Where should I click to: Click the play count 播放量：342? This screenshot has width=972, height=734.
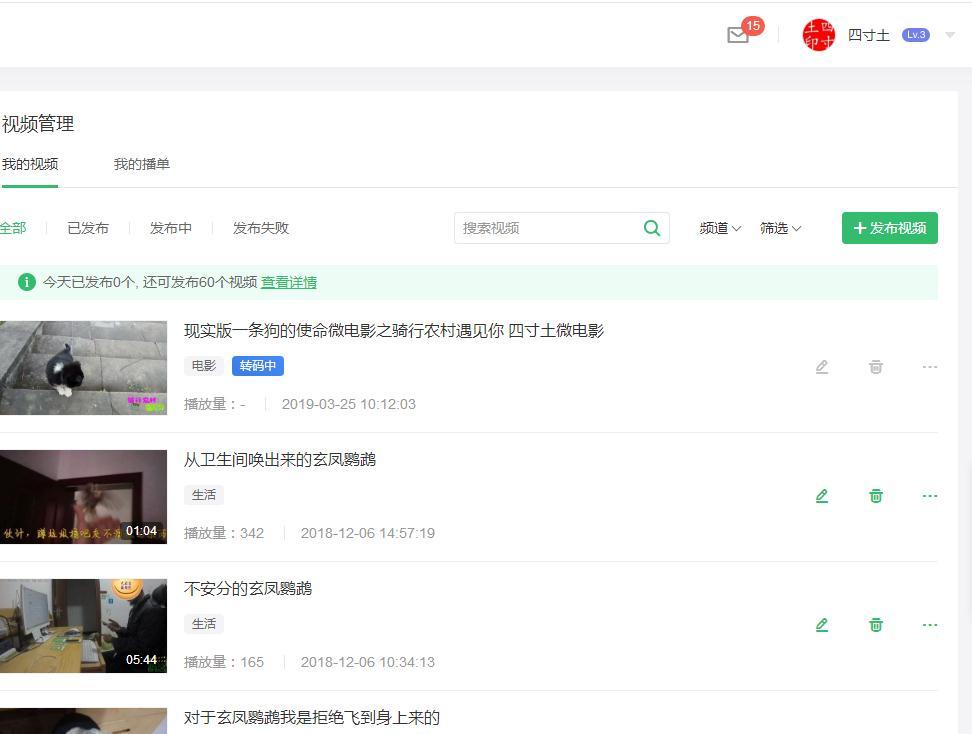pyautogui.click(x=224, y=533)
